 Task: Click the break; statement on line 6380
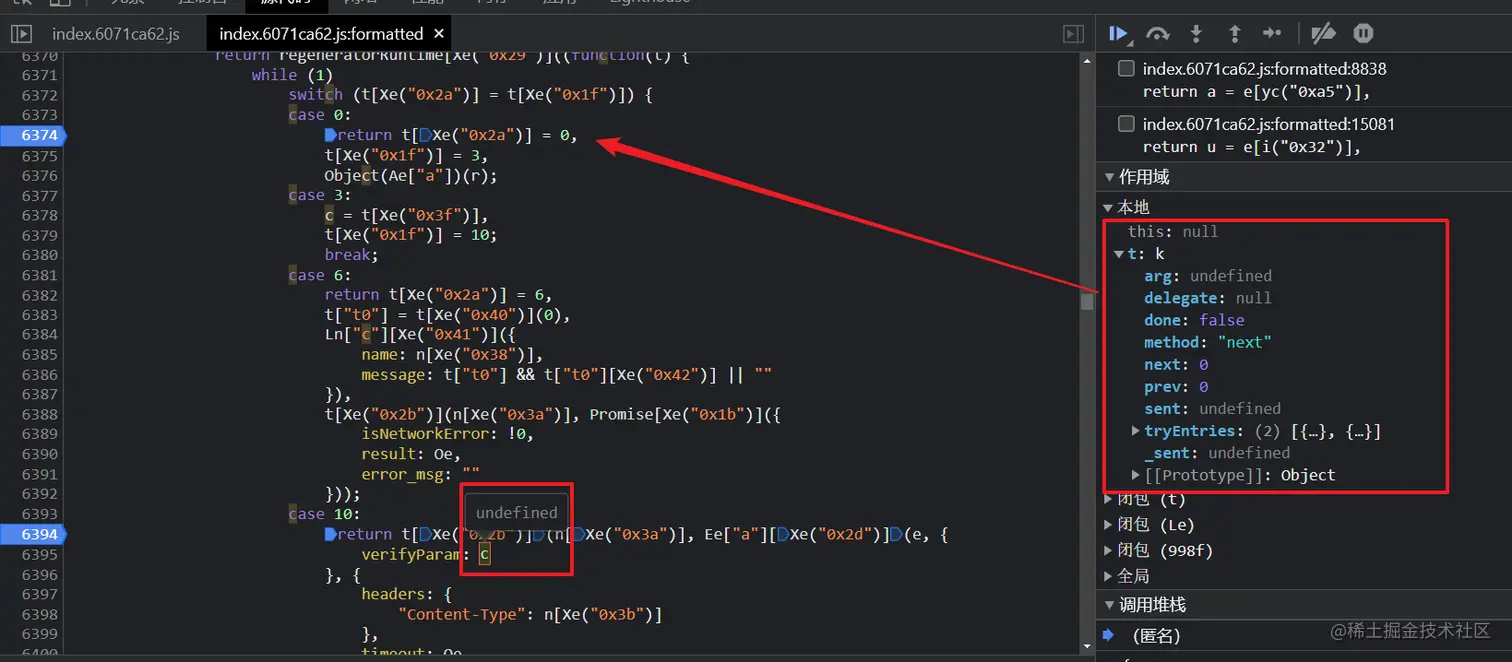point(351,255)
